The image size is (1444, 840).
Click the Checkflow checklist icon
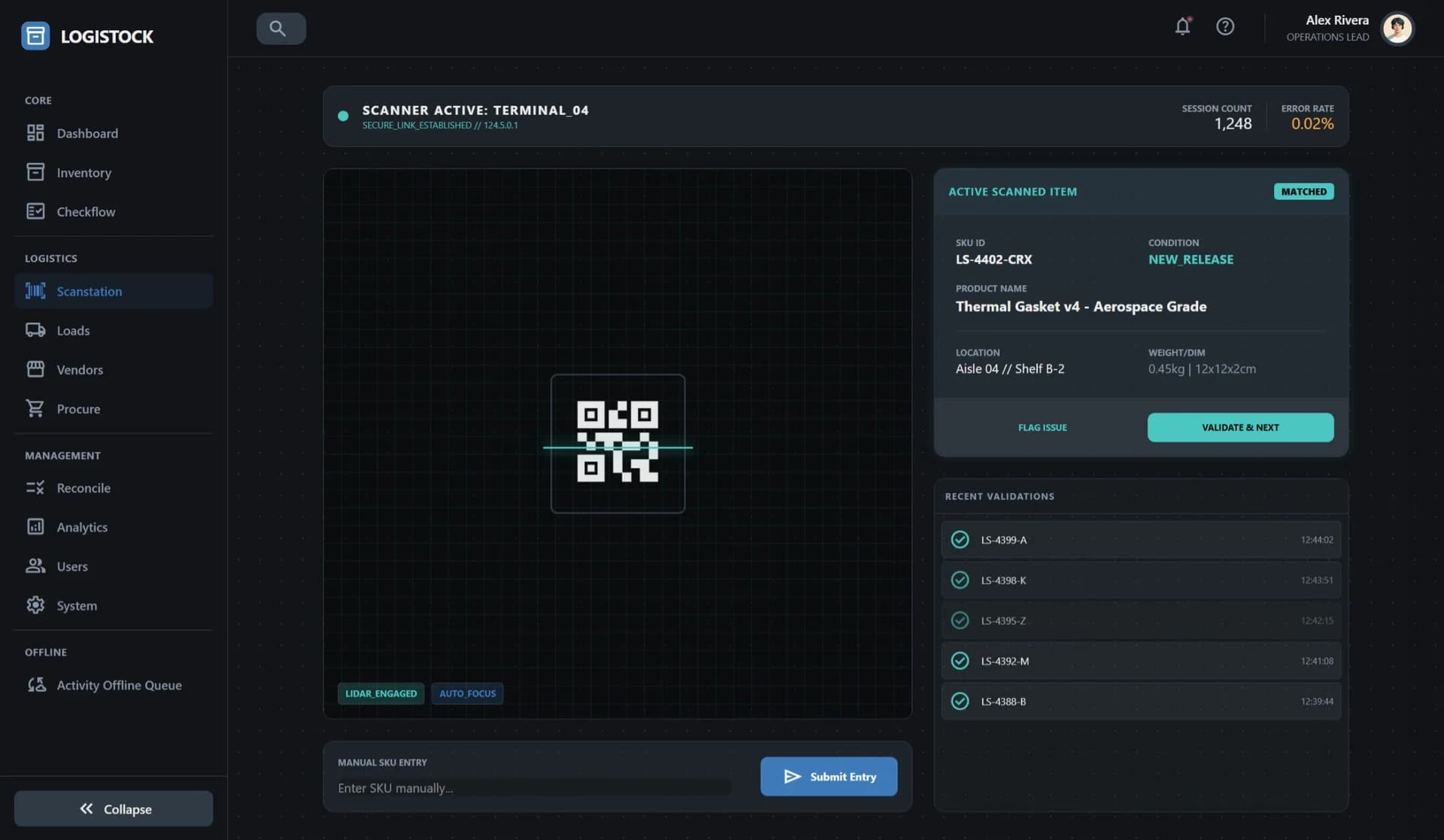[x=35, y=211]
